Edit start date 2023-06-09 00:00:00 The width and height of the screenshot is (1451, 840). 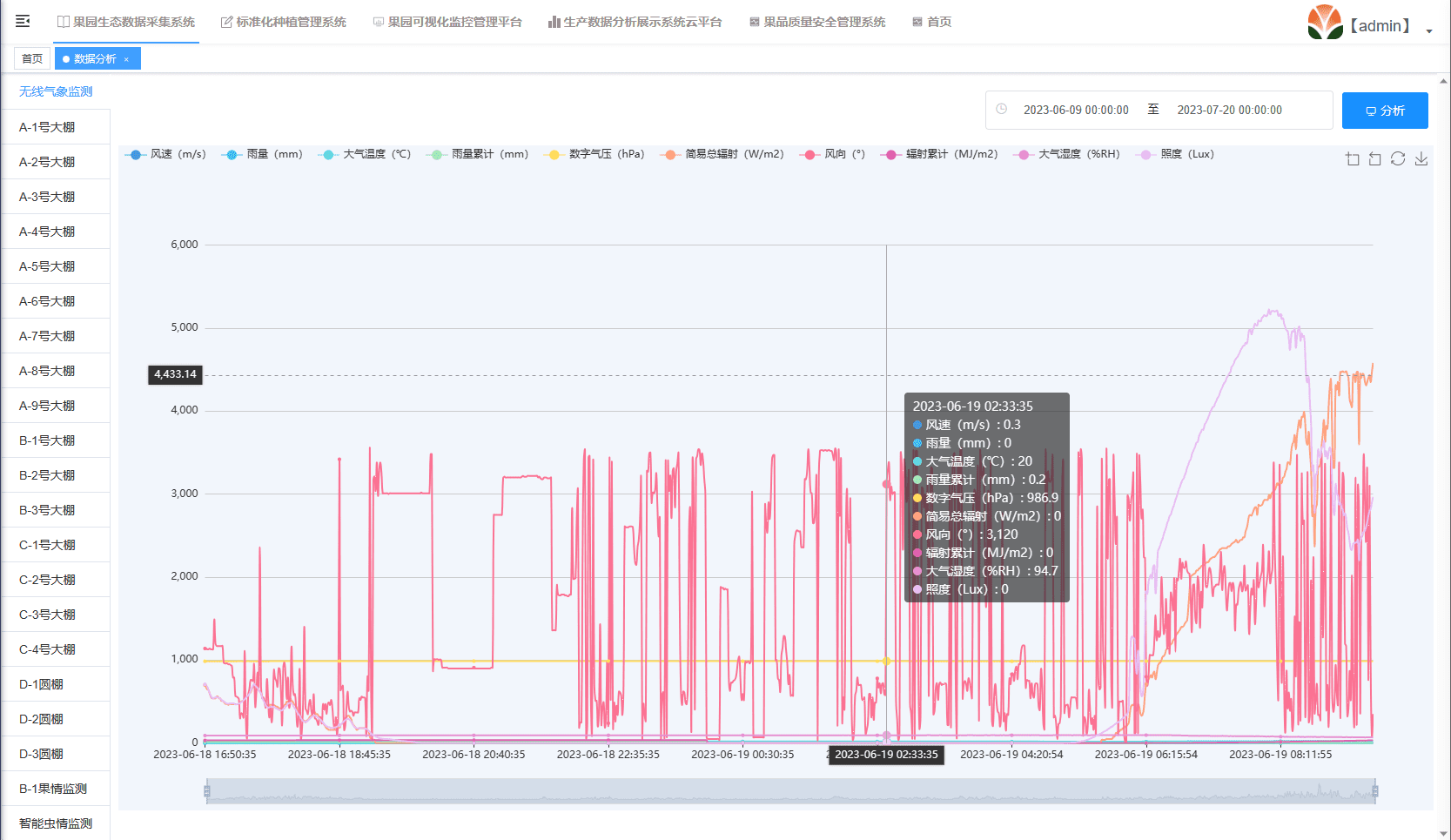point(1076,111)
